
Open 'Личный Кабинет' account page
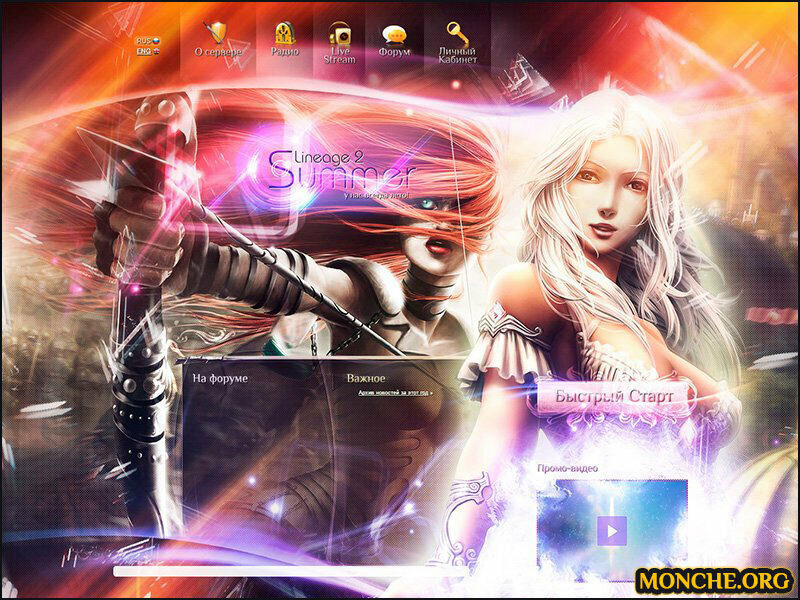457,55
